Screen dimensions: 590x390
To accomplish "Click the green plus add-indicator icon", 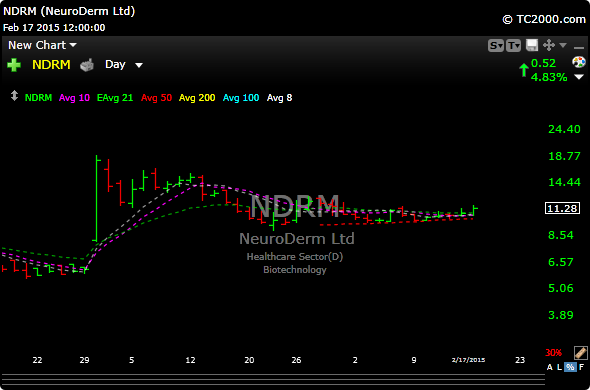I will point(14,65).
